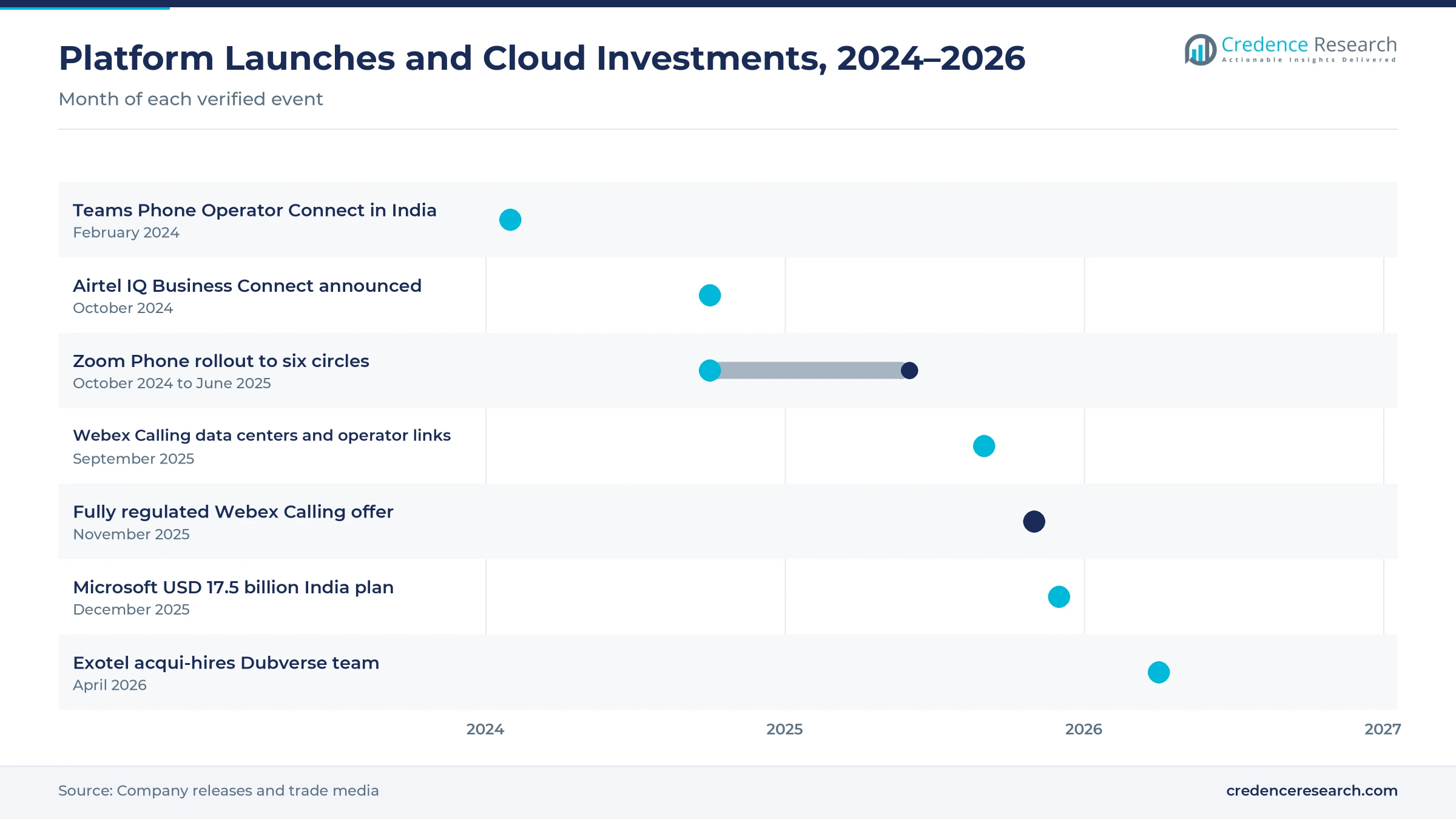
Task: Select the Airtel IQ Business Connect dot
Action: click(710, 295)
